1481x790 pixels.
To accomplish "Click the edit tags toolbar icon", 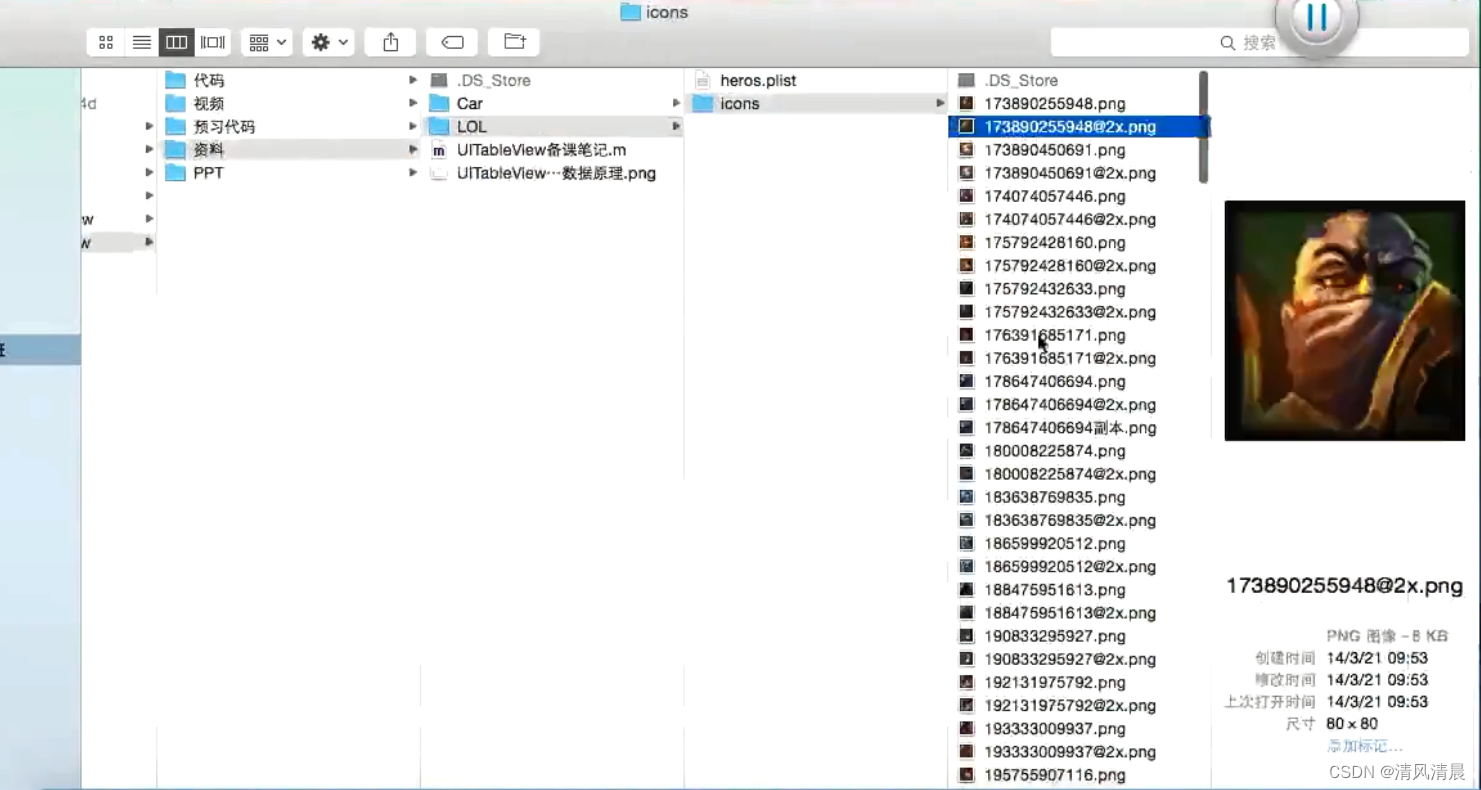I will (452, 42).
